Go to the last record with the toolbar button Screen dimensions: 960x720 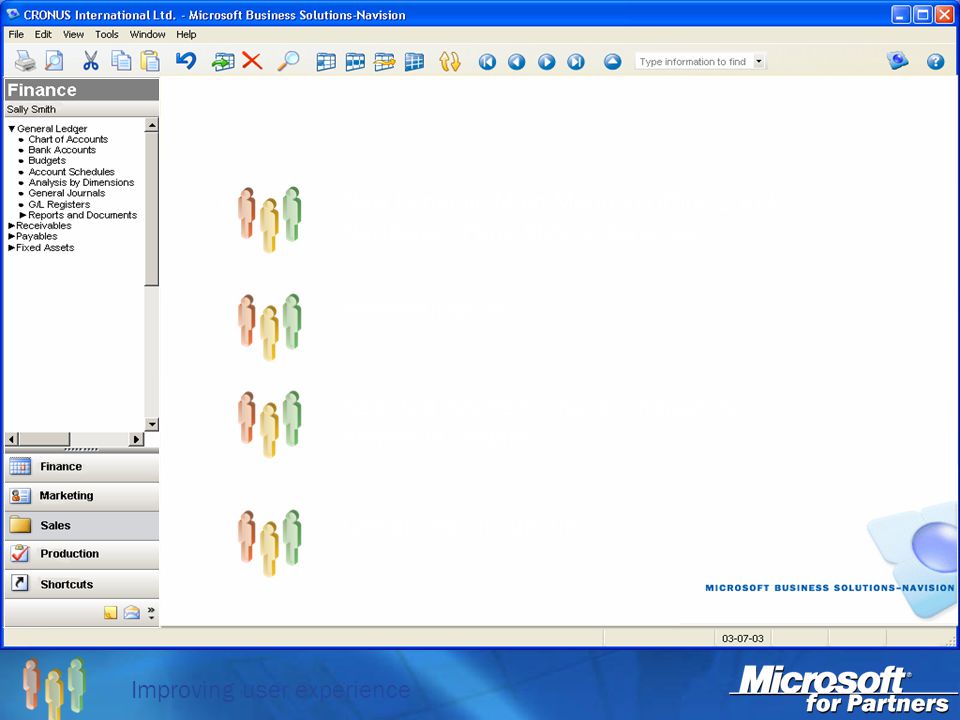(576, 62)
